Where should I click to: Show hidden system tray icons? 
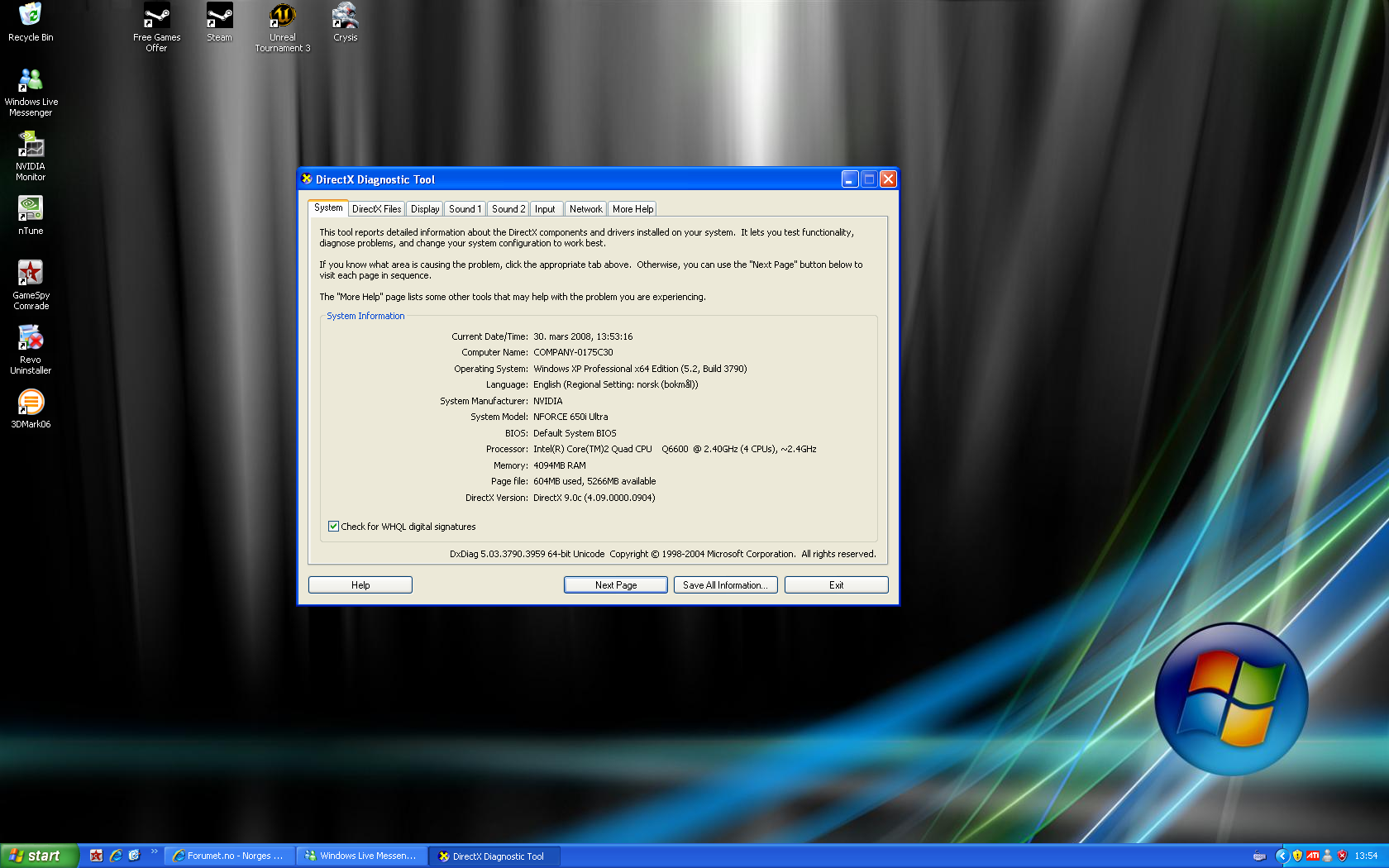tap(1282, 856)
